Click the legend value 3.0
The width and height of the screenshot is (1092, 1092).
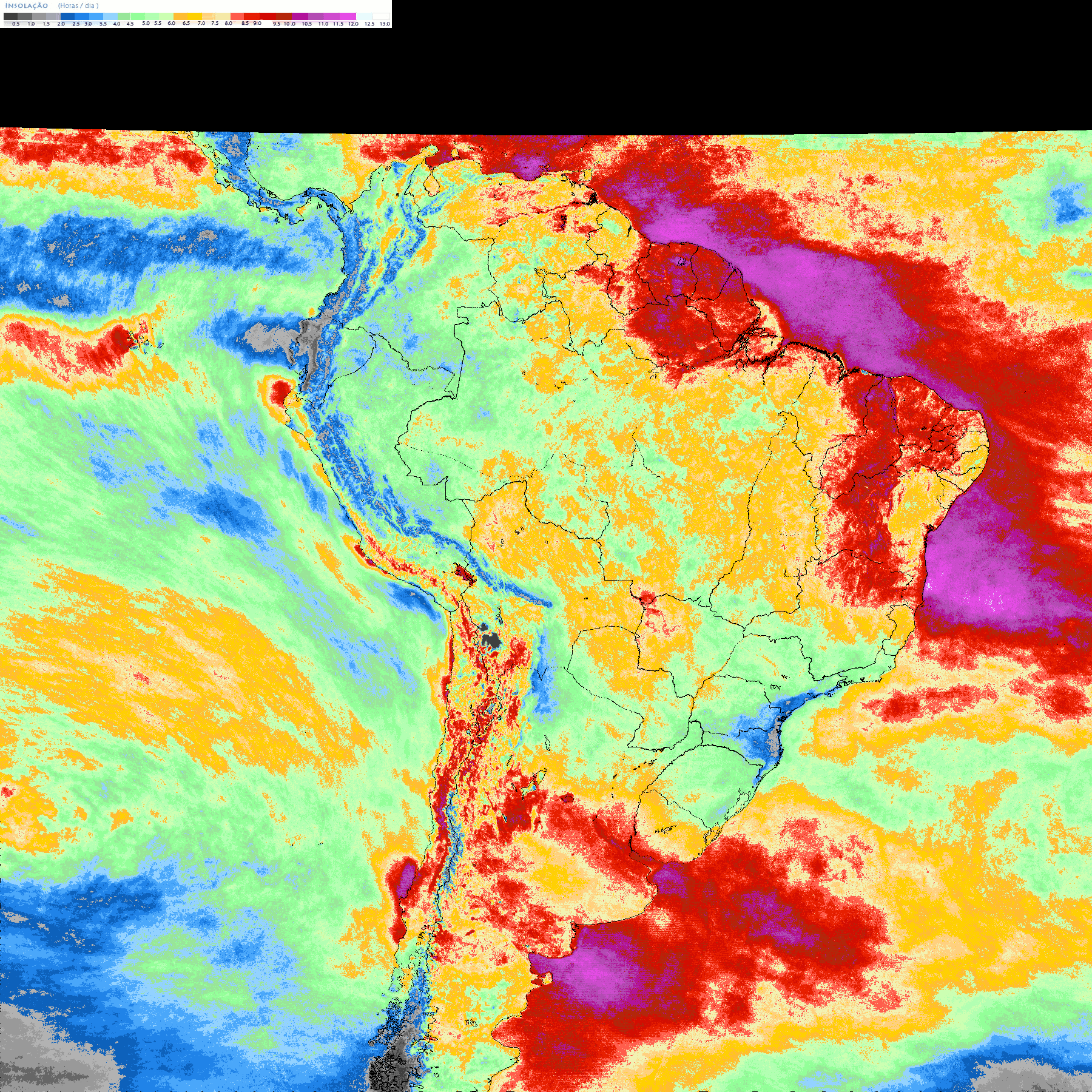point(88,24)
